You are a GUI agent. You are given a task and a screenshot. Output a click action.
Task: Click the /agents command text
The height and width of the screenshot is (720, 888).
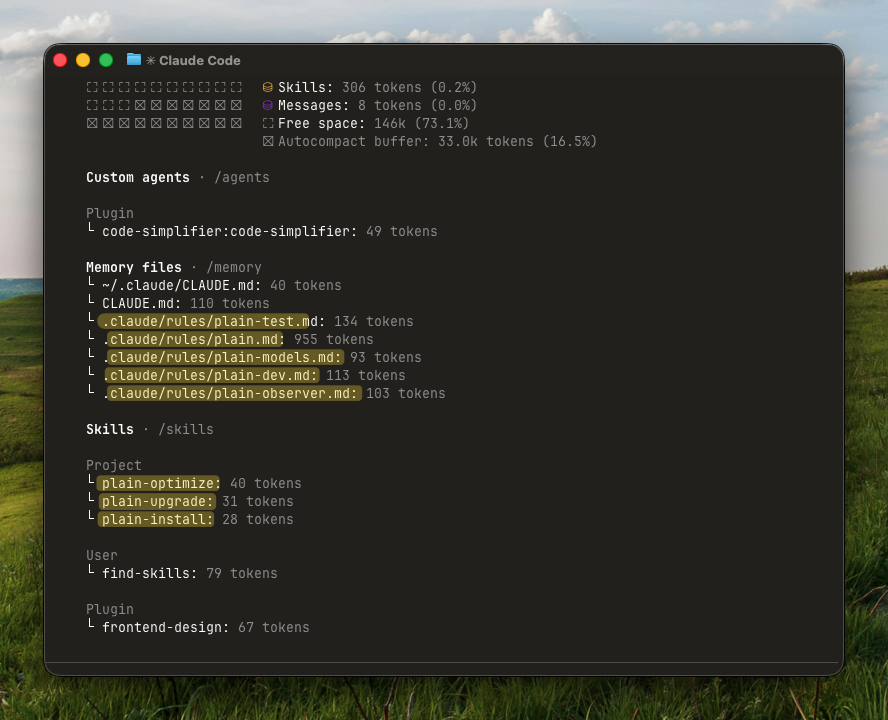241,178
